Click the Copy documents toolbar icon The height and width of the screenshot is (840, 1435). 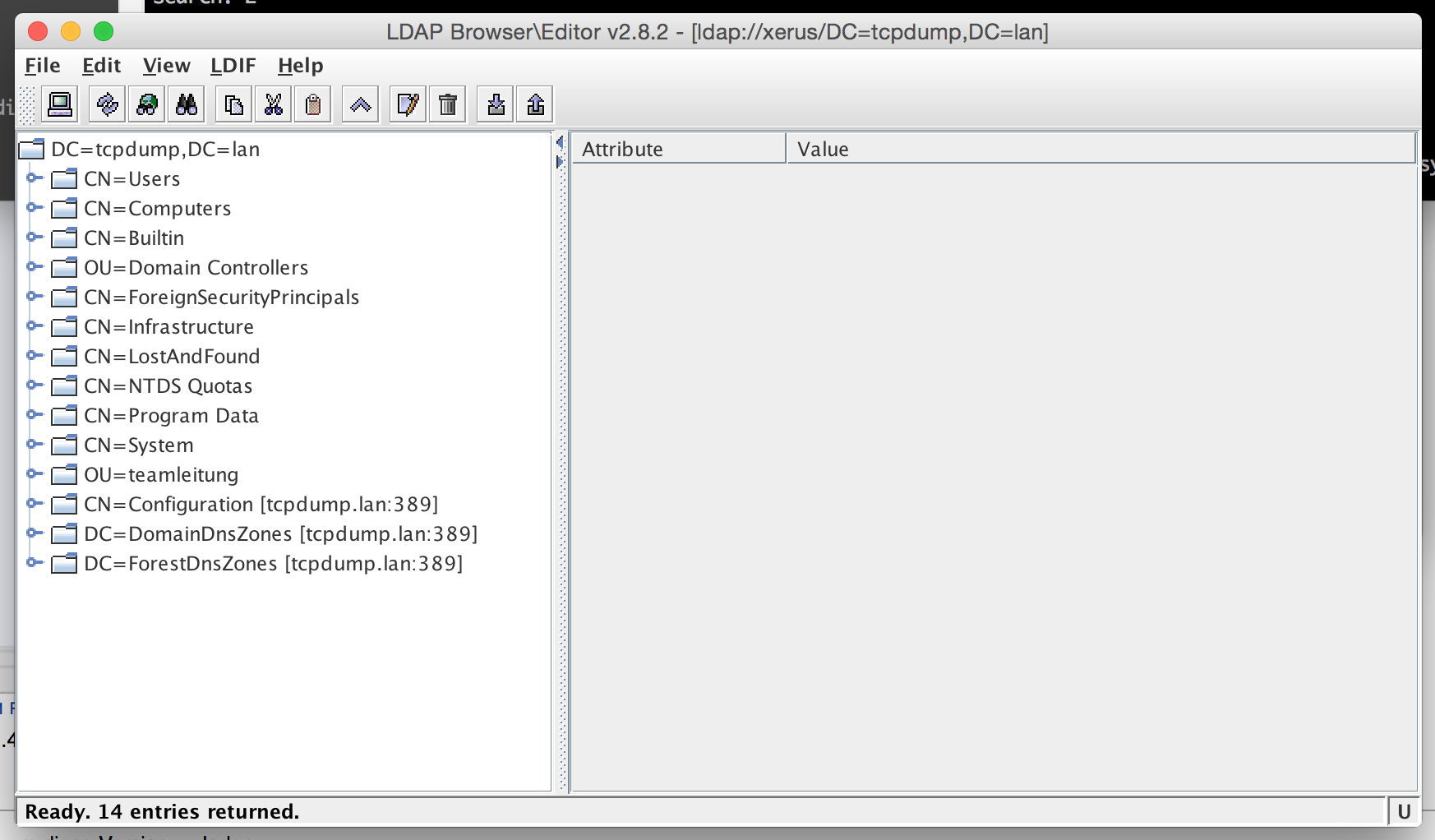click(234, 104)
